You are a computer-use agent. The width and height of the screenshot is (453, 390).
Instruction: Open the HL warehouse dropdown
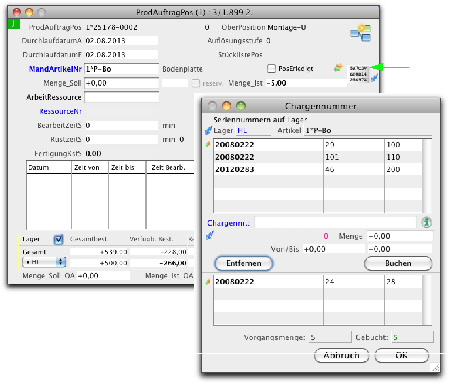[44, 262]
